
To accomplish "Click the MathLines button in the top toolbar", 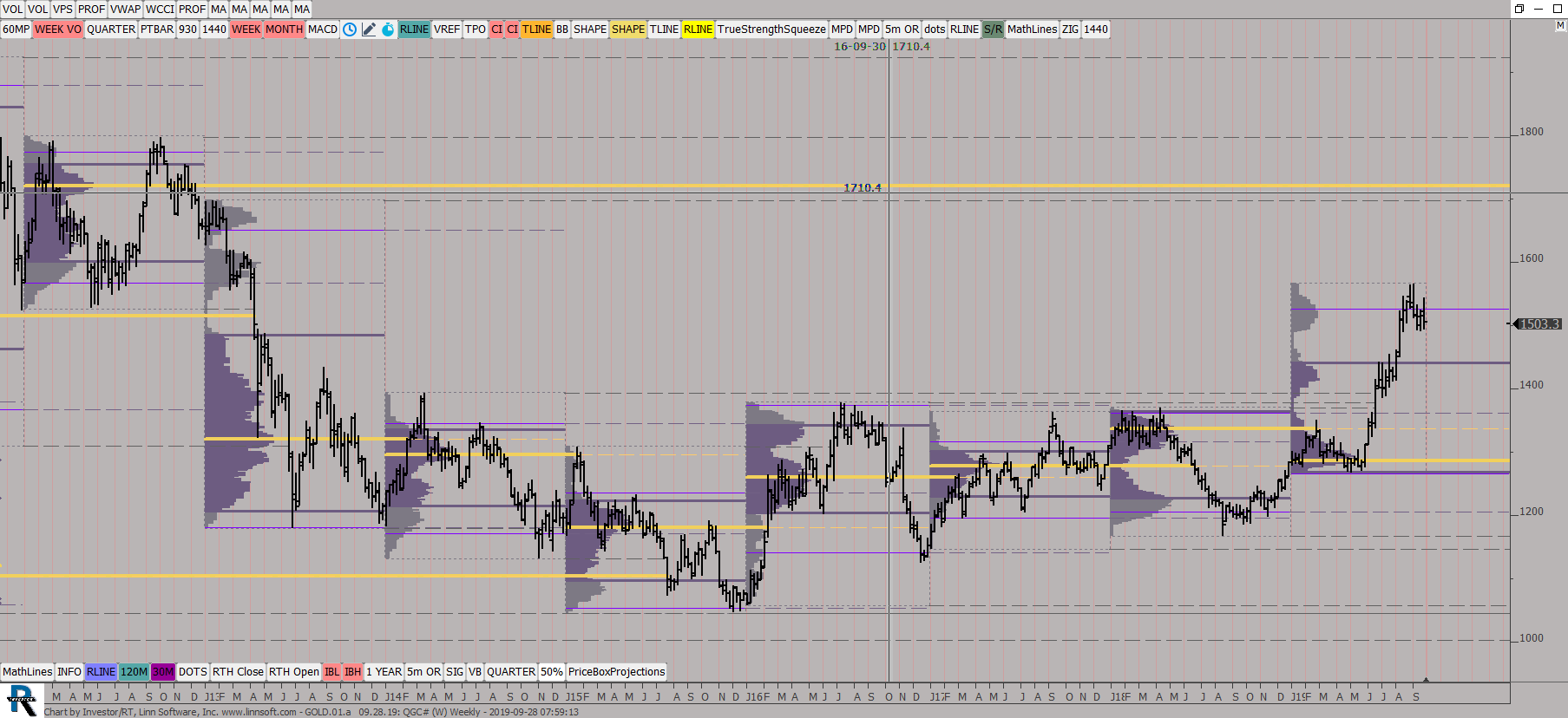I will tap(1033, 29).
